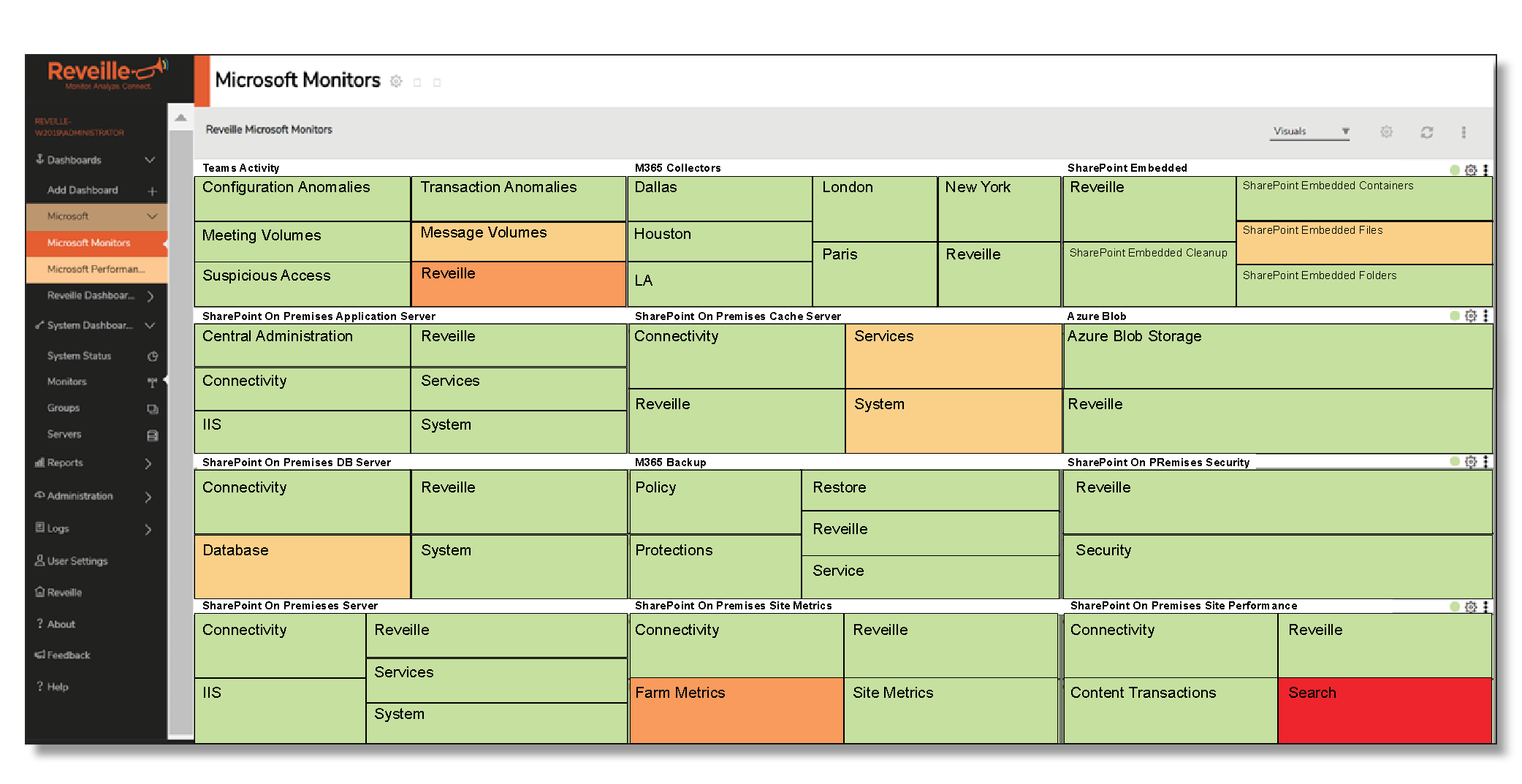Image resolution: width=1522 pixels, height=784 pixels.
Task: Select Microsoft Monitors in the sidebar
Action: [96, 243]
